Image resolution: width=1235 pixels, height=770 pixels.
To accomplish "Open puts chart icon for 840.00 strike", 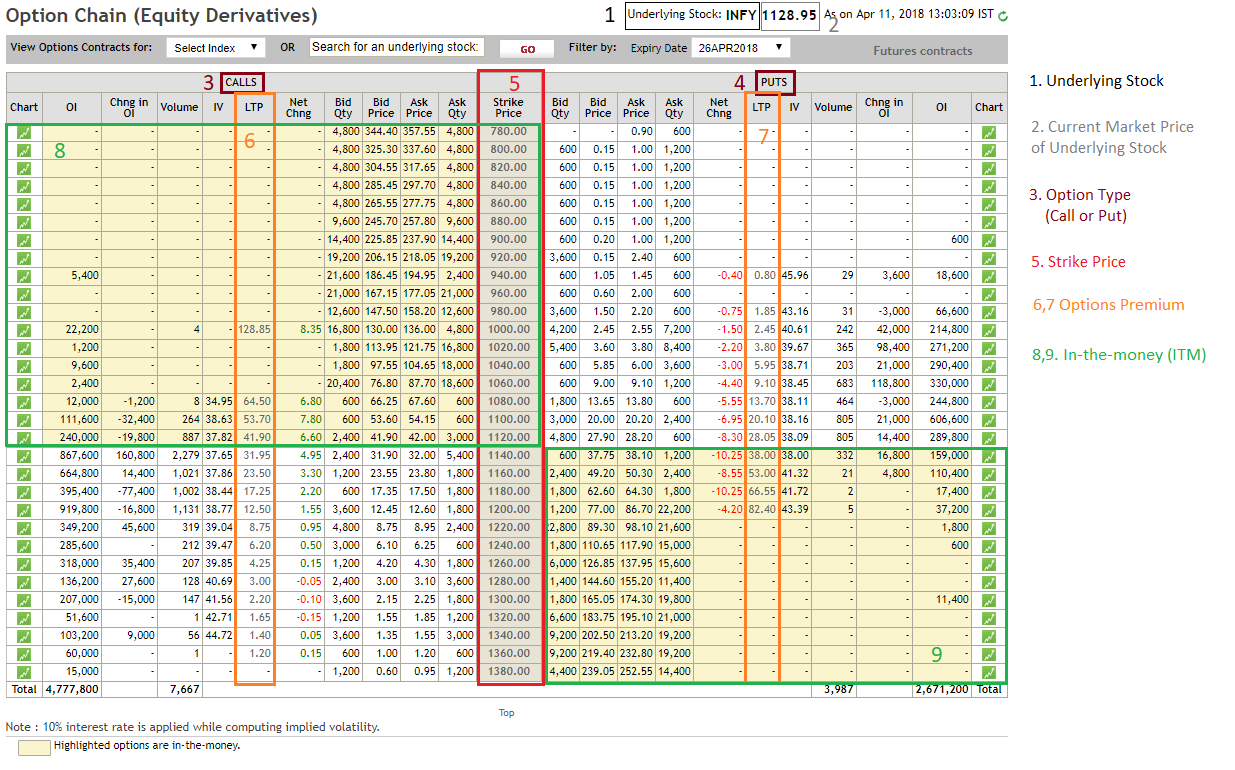I will pyautogui.click(x=989, y=186).
